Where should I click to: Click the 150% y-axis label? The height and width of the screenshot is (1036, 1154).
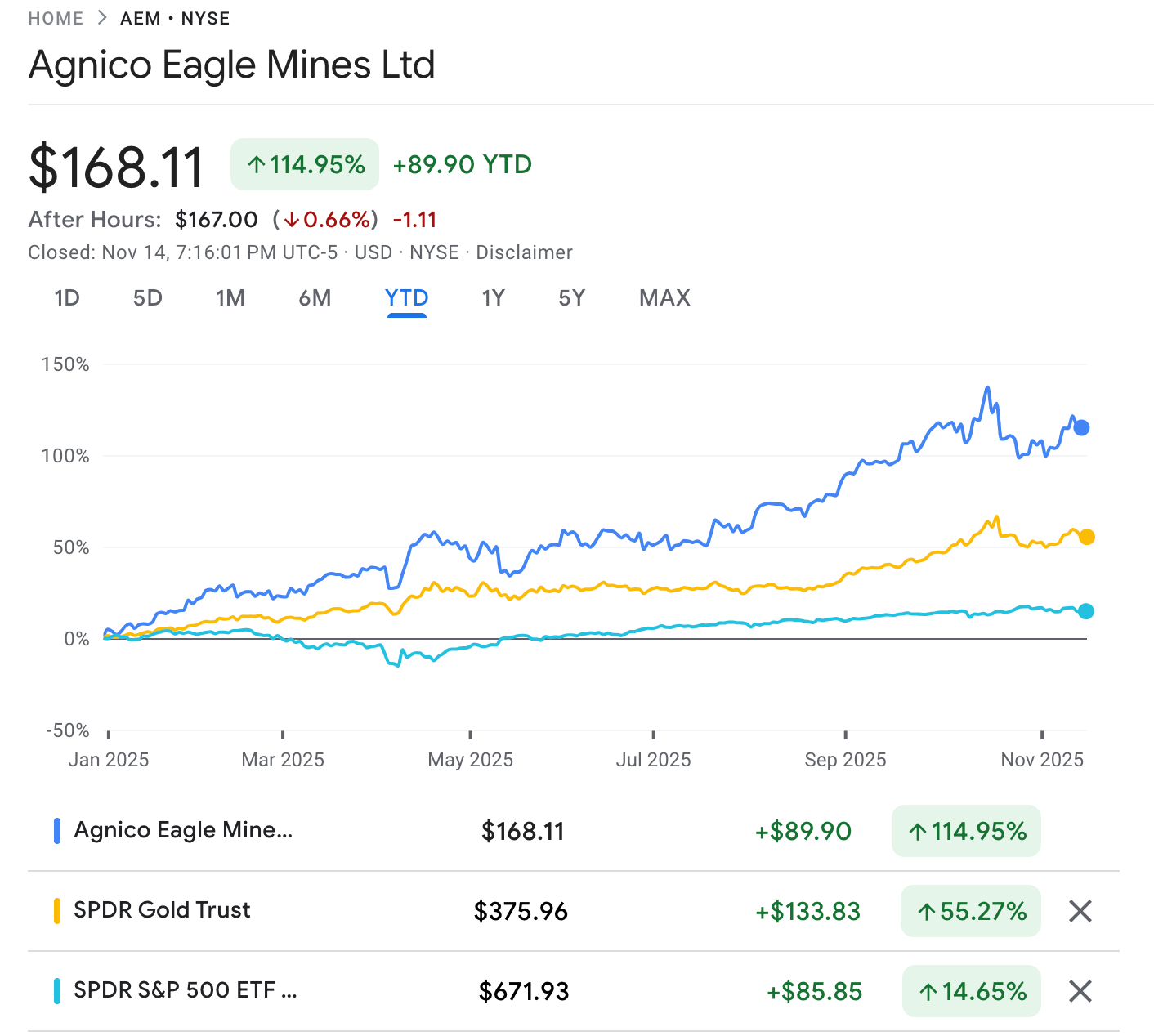point(65,364)
